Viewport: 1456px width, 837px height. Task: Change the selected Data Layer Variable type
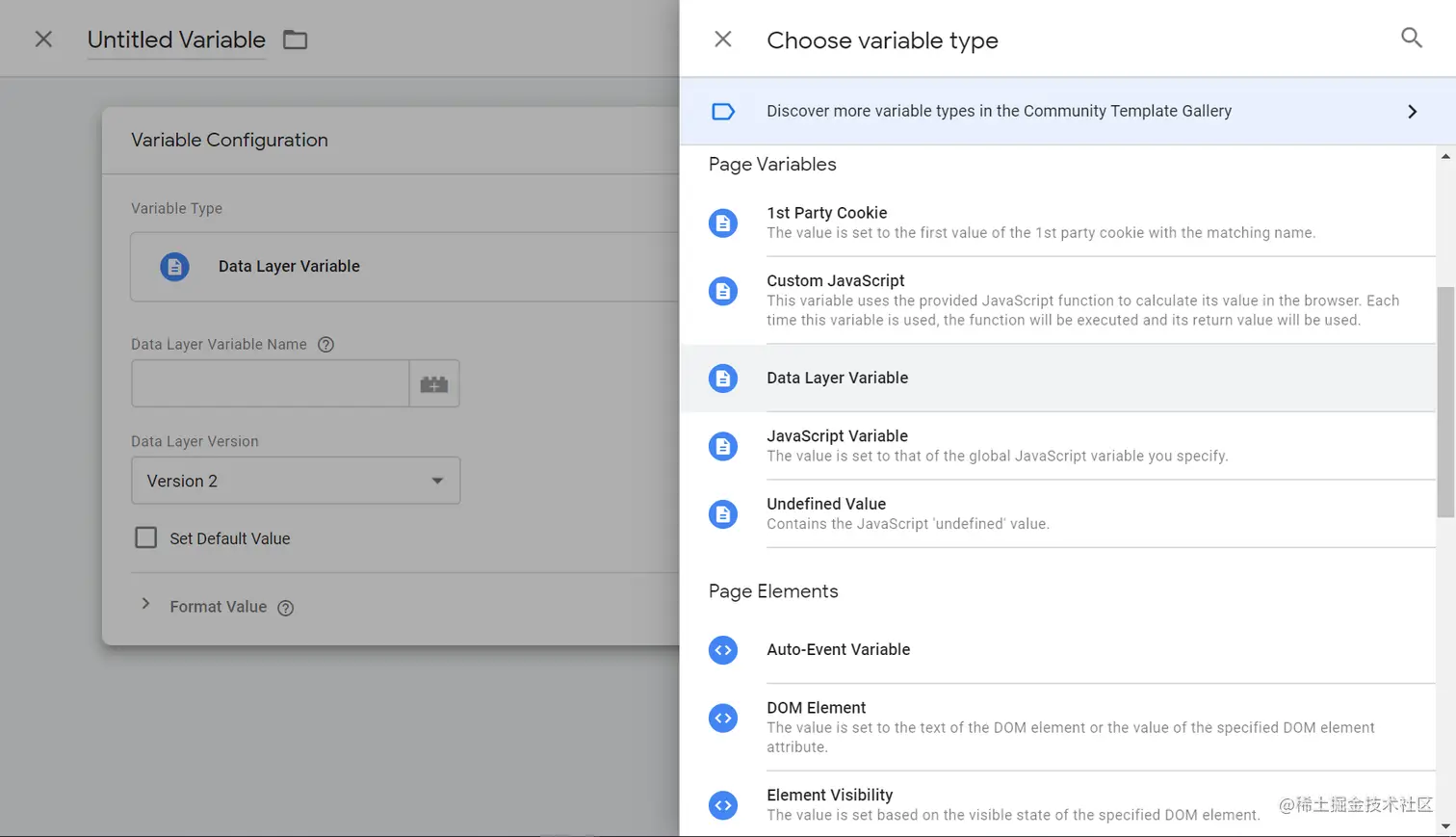point(405,267)
